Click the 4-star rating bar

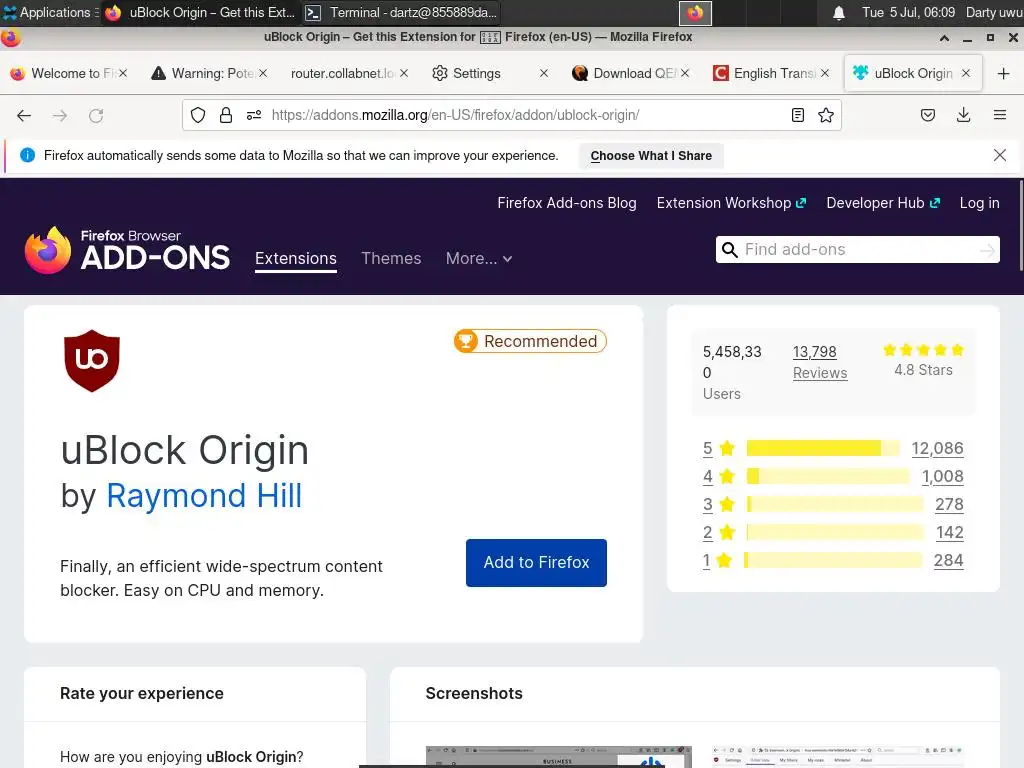(x=827, y=476)
